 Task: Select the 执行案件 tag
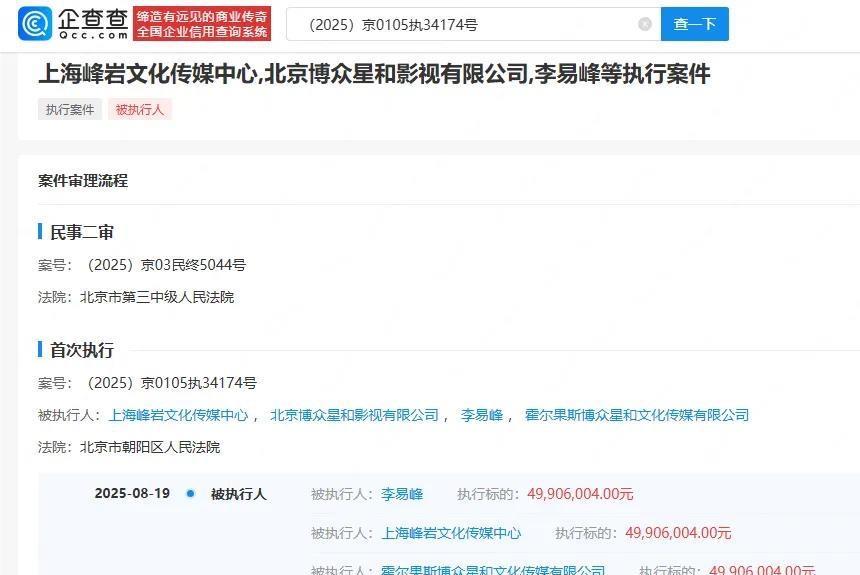pos(70,110)
